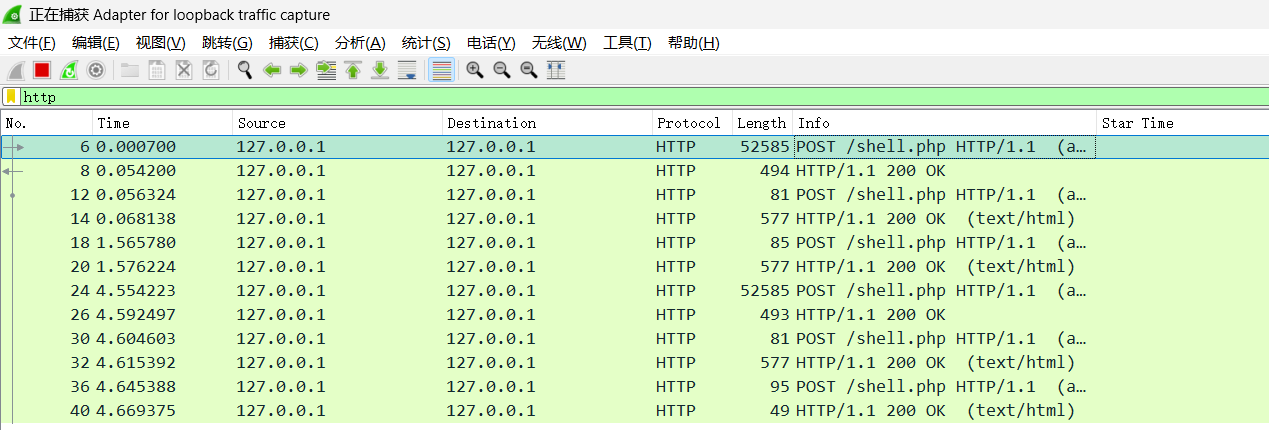
Task: Sort packets by the Length column header
Action: [x=761, y=123]
